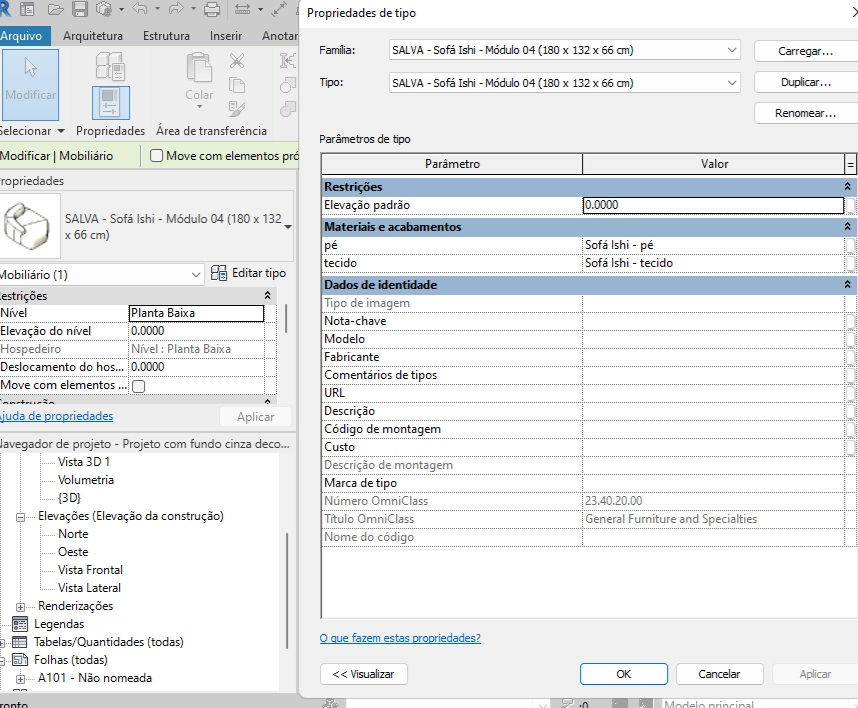Click the Nível field showing Planta Baixa
The image size is (858, 708).
click(196, 313)
